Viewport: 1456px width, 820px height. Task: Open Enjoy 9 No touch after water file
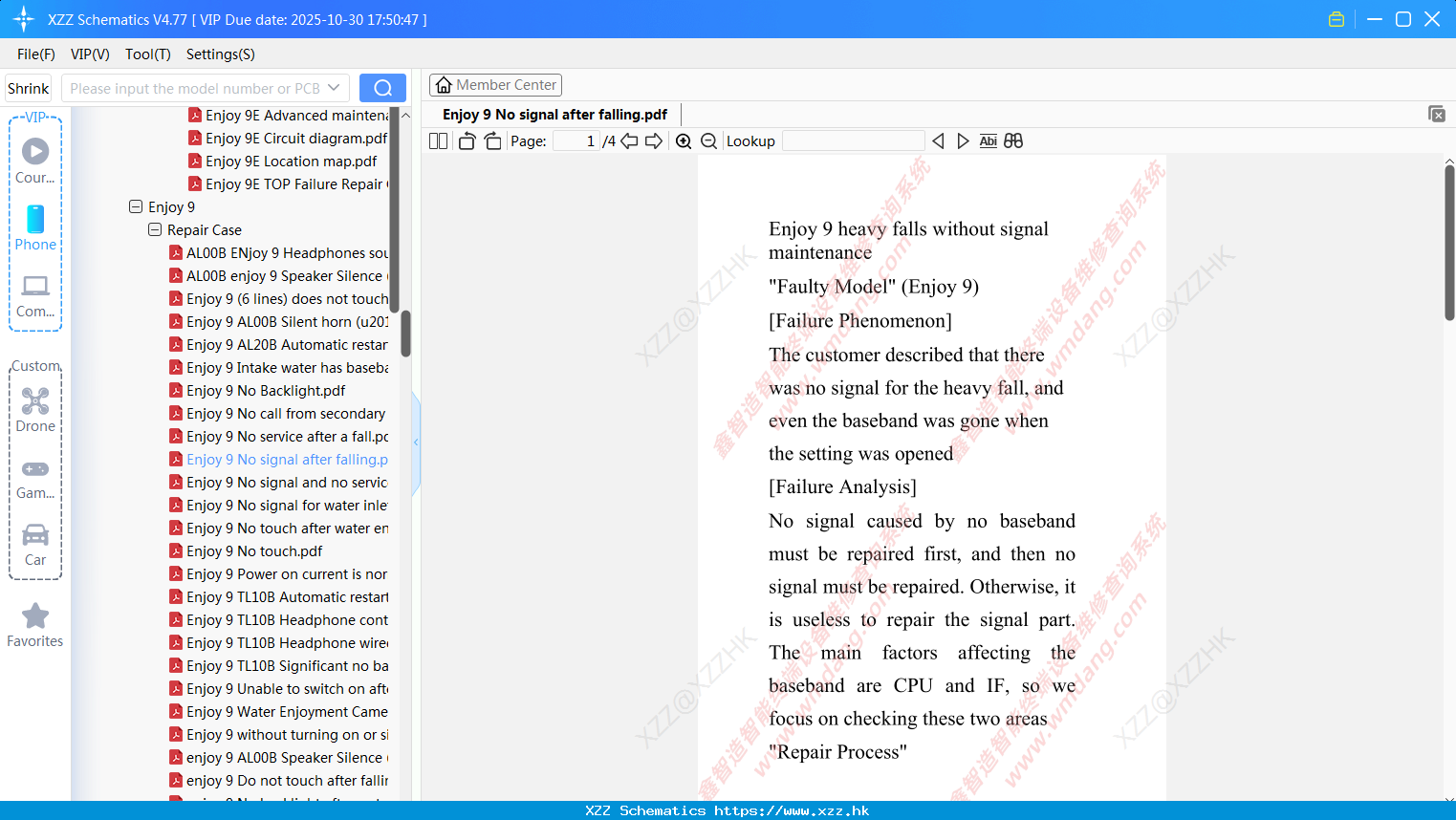click(278, 528)
